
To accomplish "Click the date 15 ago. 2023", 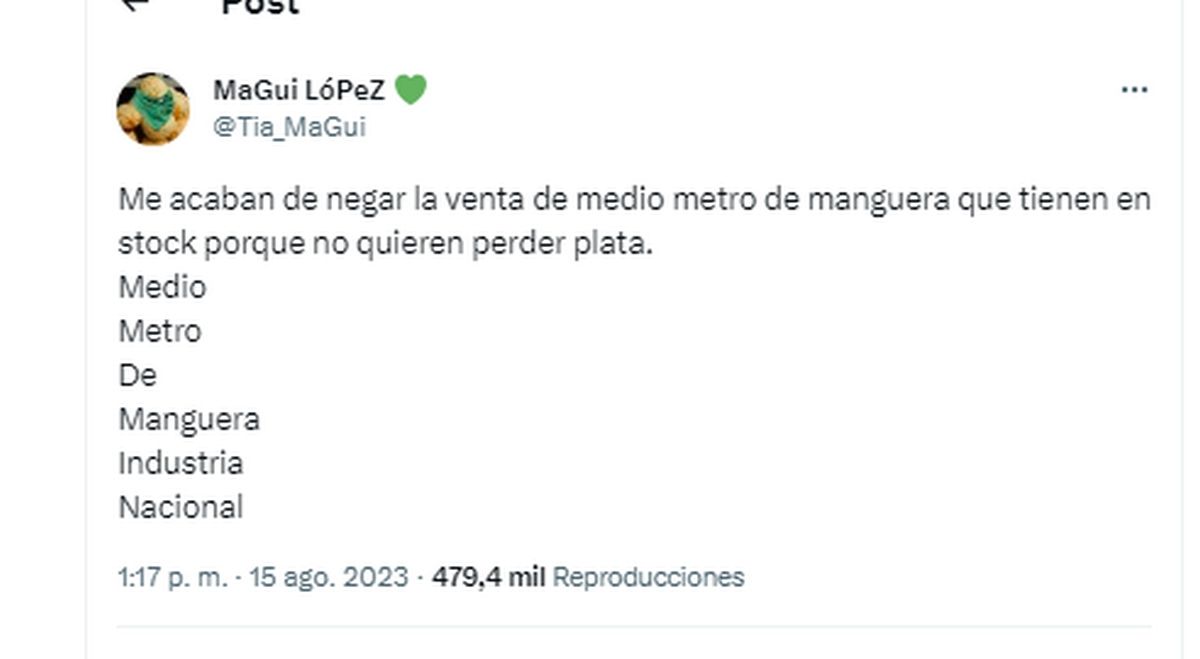I will pyautogui.click(x=329, y=577).
